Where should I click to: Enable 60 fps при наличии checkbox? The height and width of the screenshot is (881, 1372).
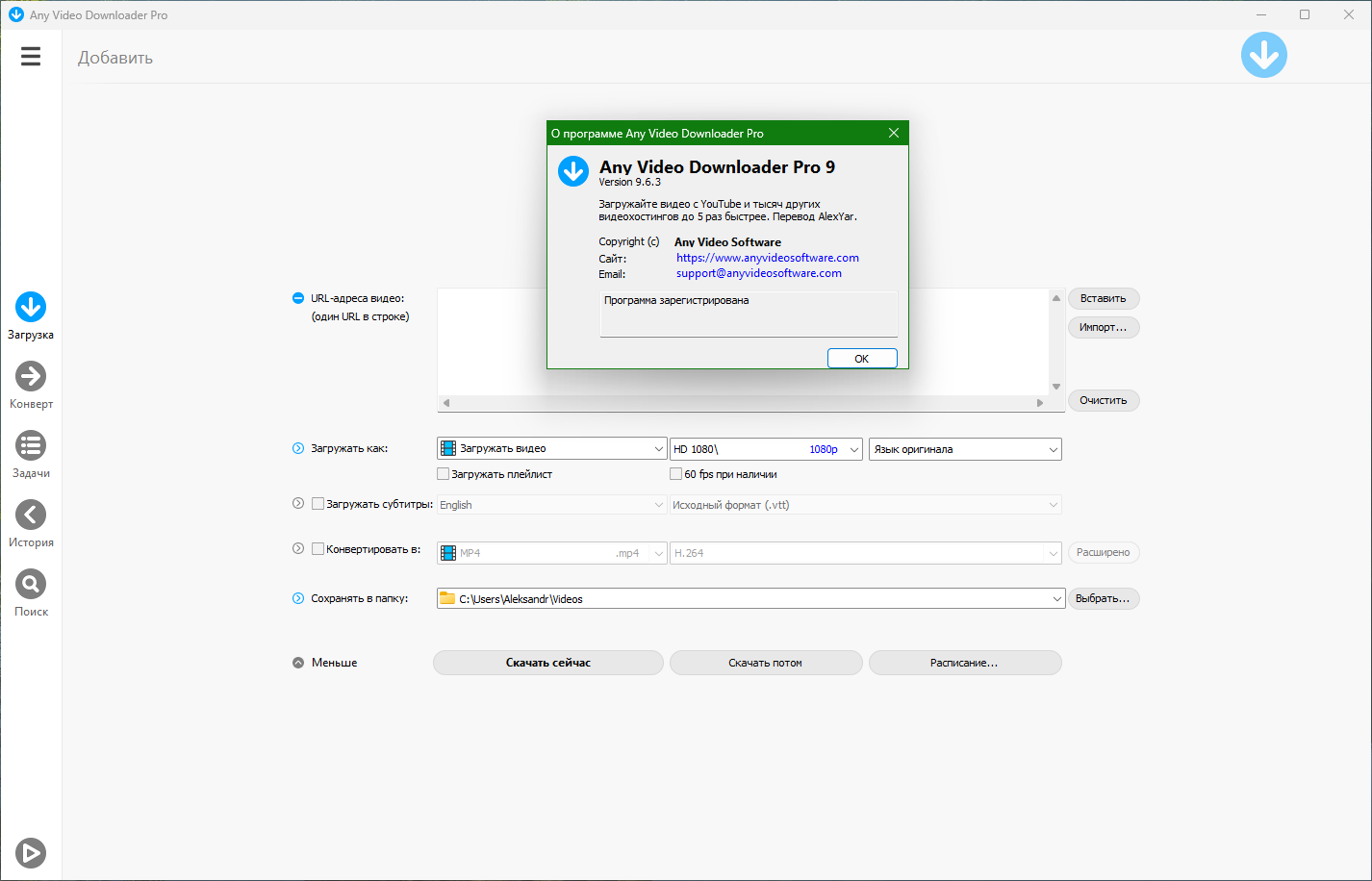coord(676,474)
